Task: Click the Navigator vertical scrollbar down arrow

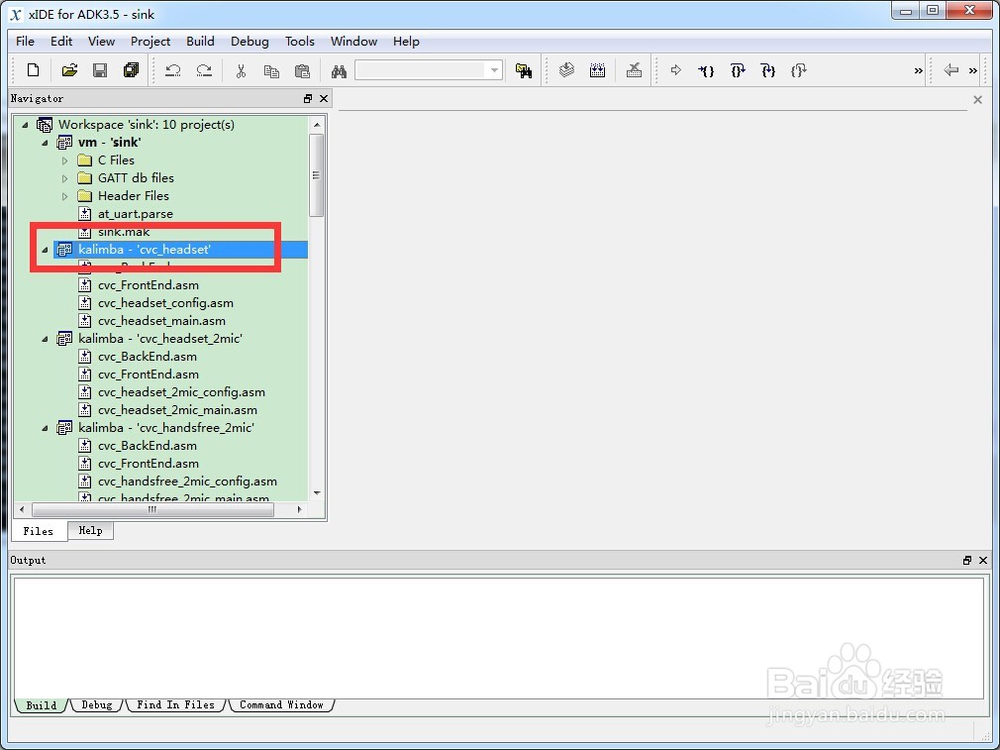Action: click(317, 493)
